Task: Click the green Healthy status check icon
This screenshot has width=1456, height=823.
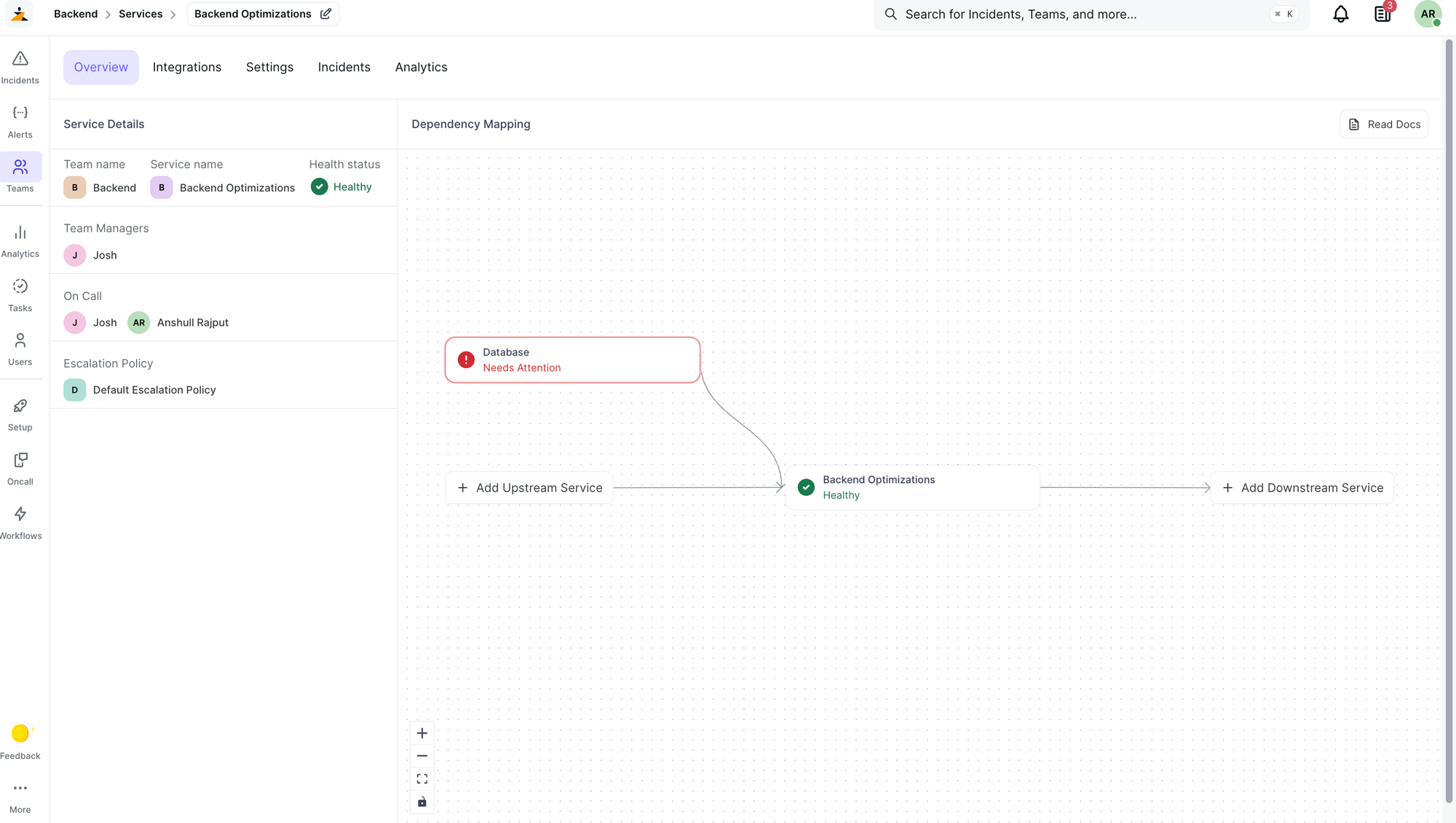Action: 320,187
